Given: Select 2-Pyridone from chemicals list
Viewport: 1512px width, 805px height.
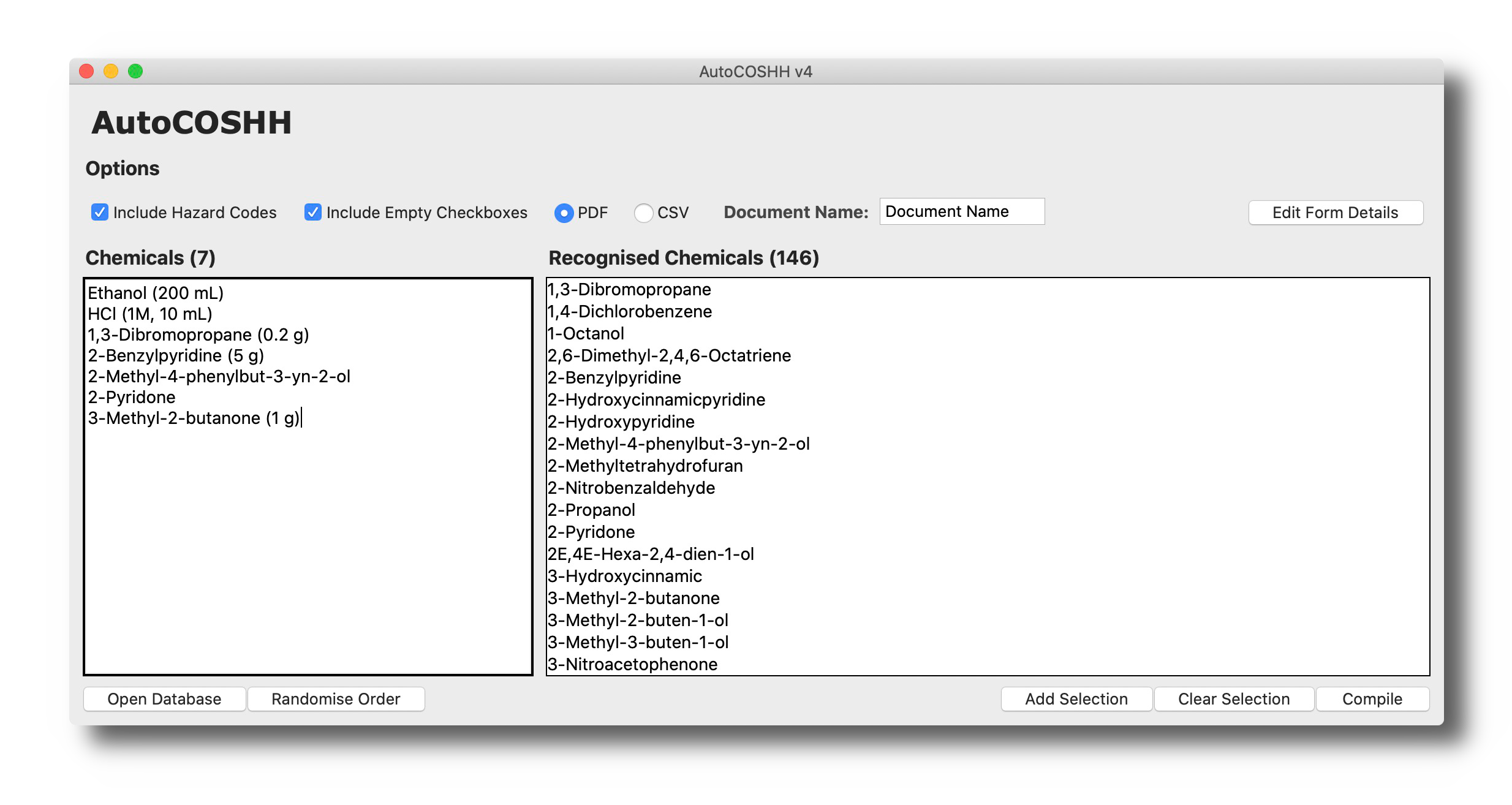Looking at the screenshot, I should [130, 398].
